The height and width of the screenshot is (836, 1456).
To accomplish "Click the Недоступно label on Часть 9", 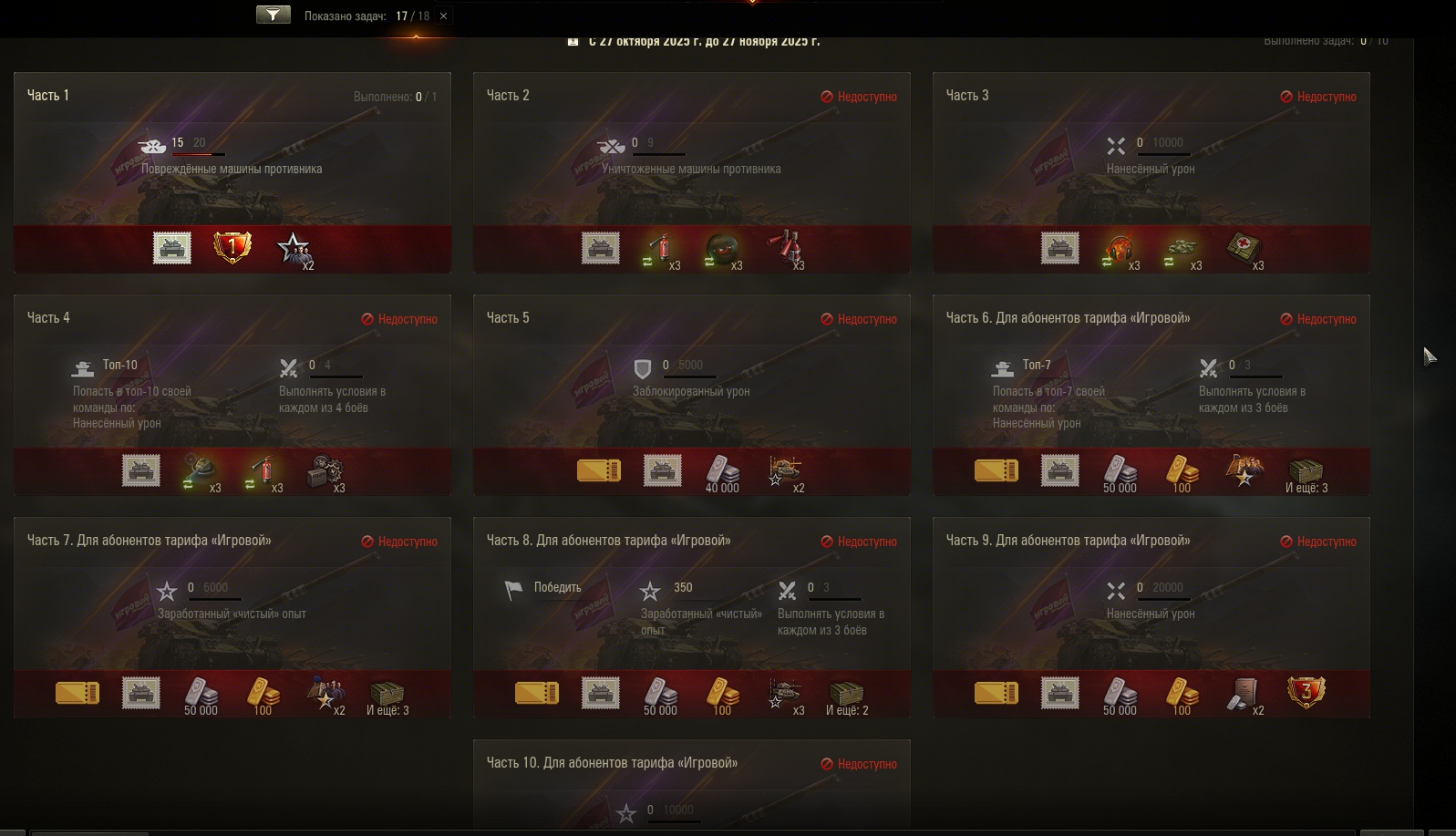I will (1318, 542).
